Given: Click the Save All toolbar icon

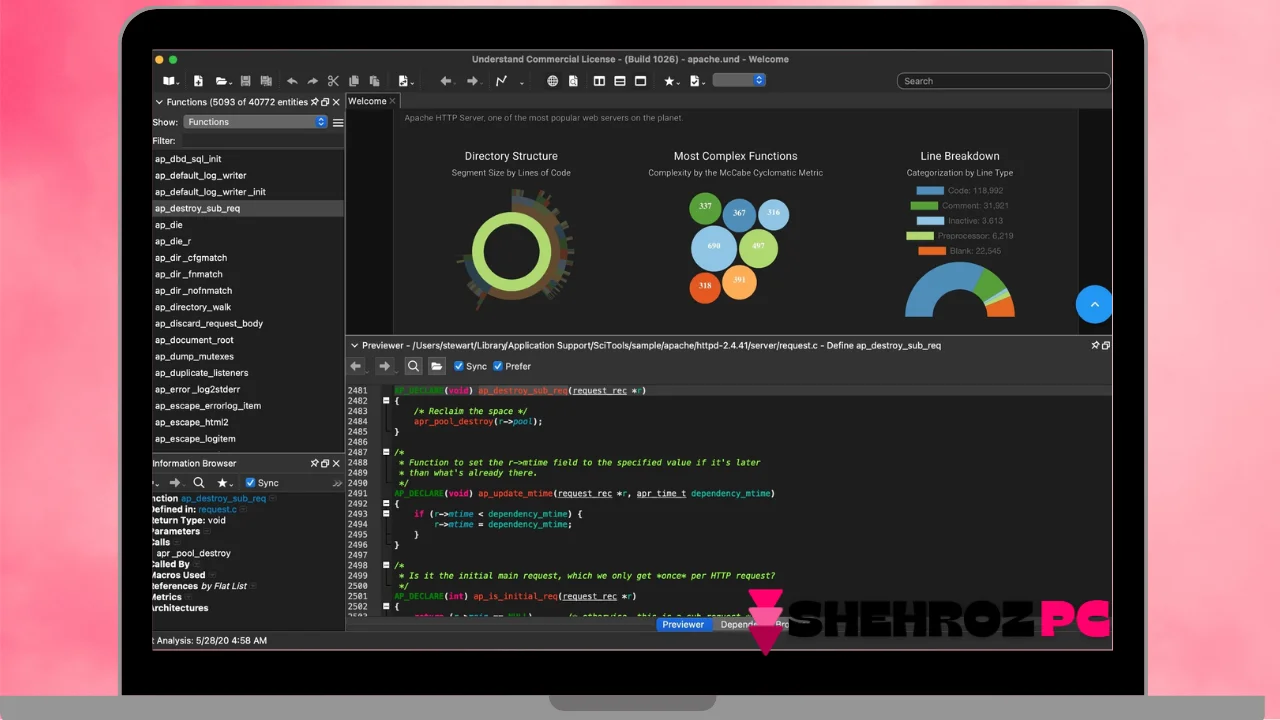Looking at the screenshot, I should coord(266,81).
